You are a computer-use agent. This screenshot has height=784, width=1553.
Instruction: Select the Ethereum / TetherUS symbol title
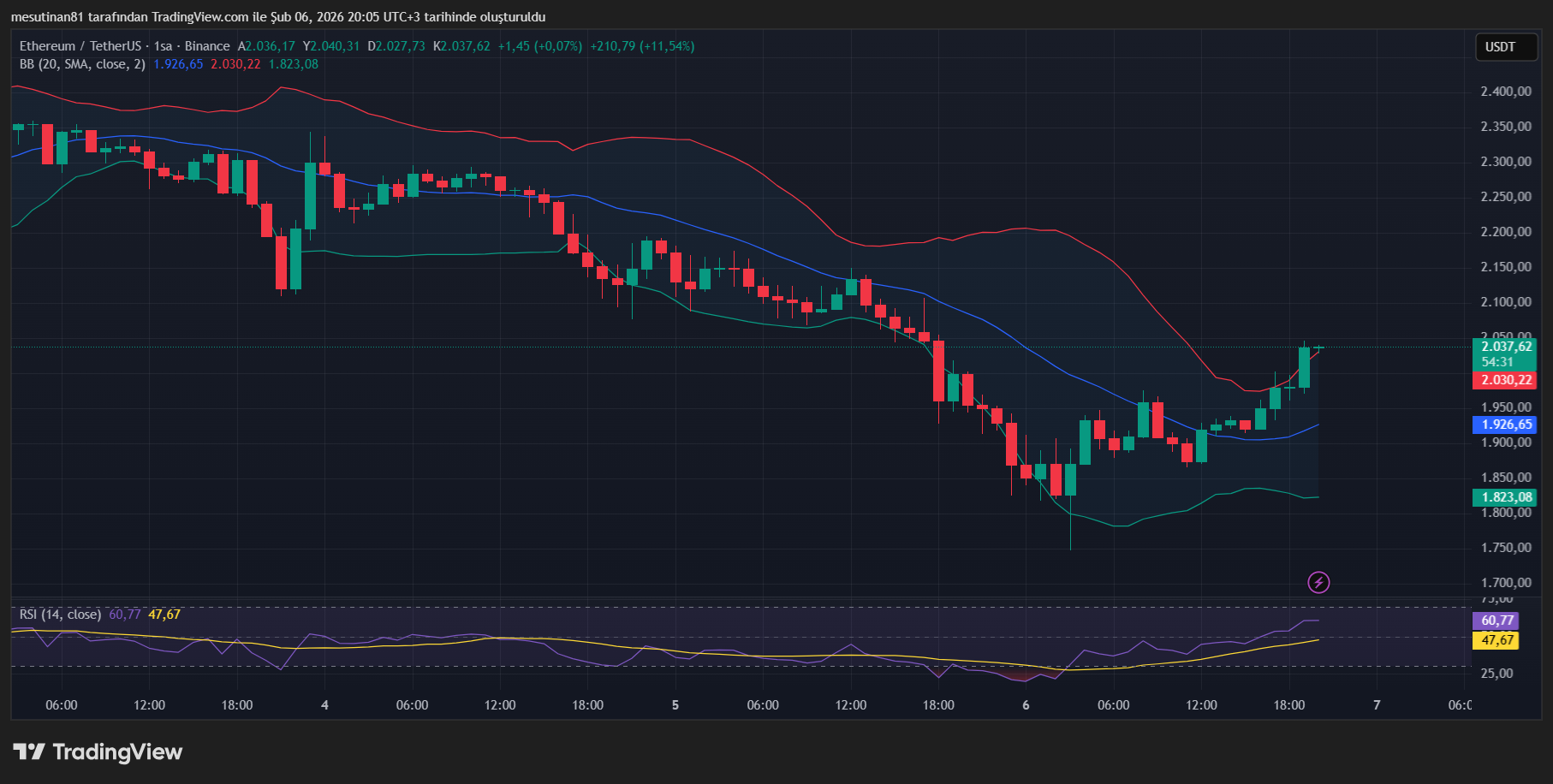(80, 46)
